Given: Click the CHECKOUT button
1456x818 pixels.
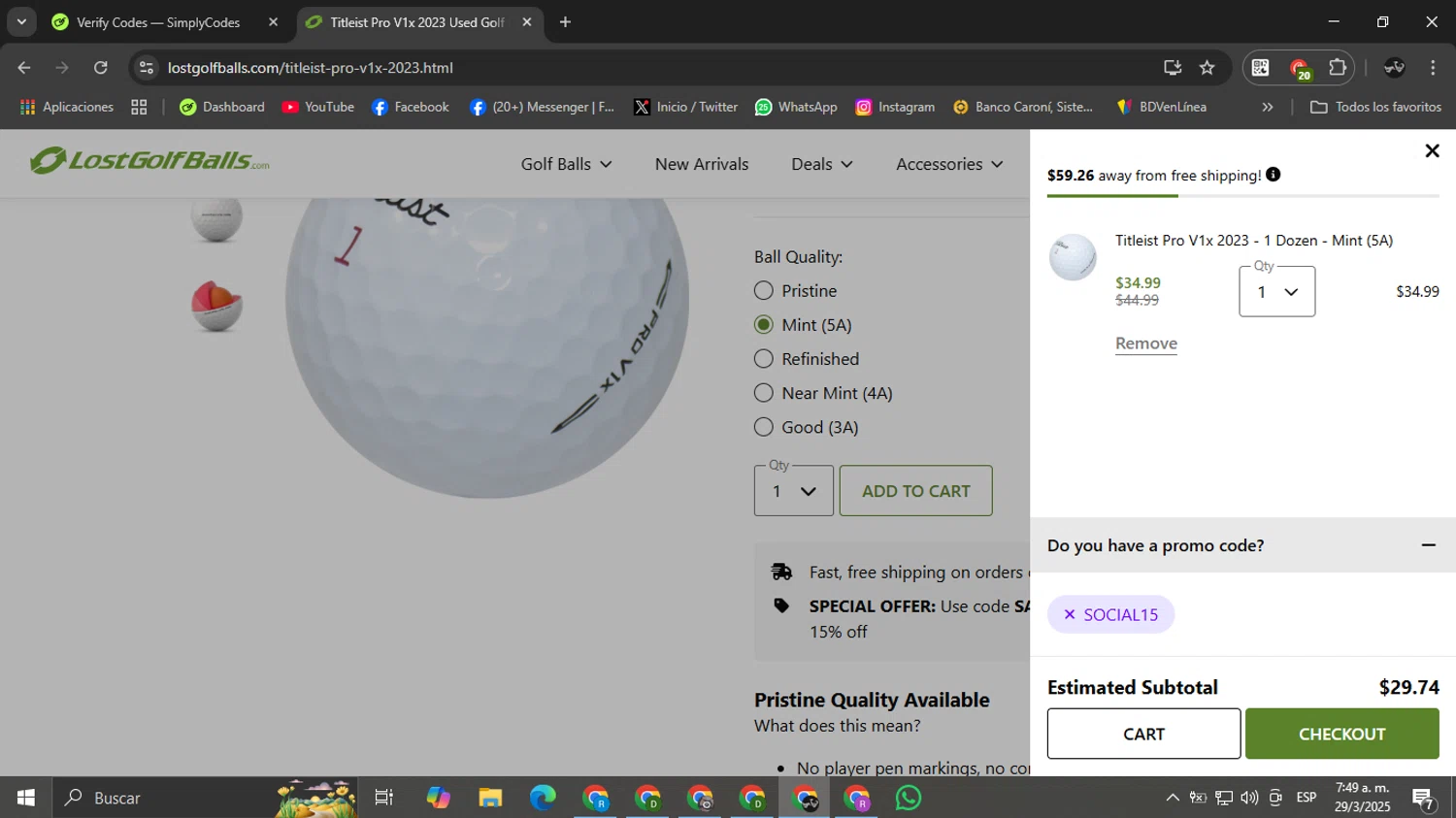Looking at the screenshot, I should [1341, 734].
